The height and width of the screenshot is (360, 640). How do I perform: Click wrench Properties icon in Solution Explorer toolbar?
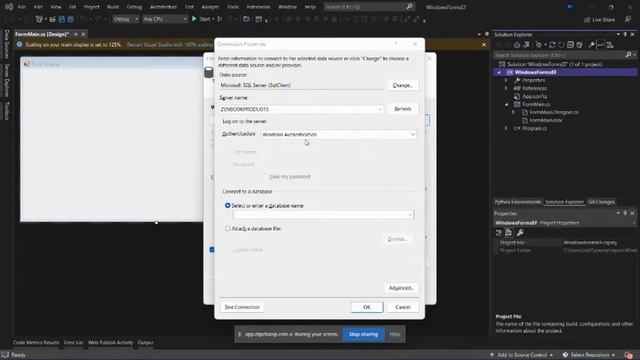click(591, 45)
